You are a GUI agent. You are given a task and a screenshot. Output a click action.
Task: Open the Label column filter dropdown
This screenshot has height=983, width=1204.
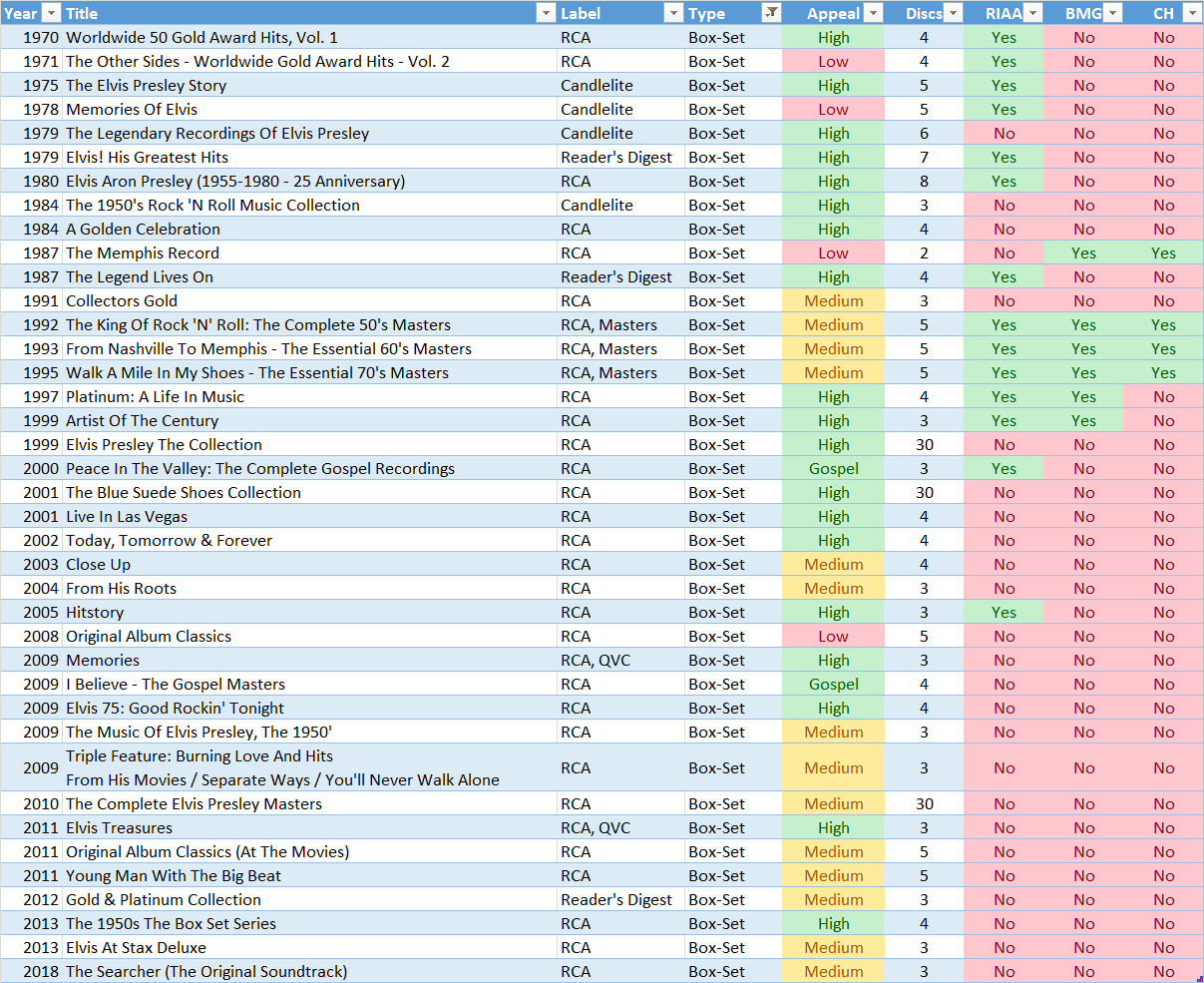pos(673,13)
